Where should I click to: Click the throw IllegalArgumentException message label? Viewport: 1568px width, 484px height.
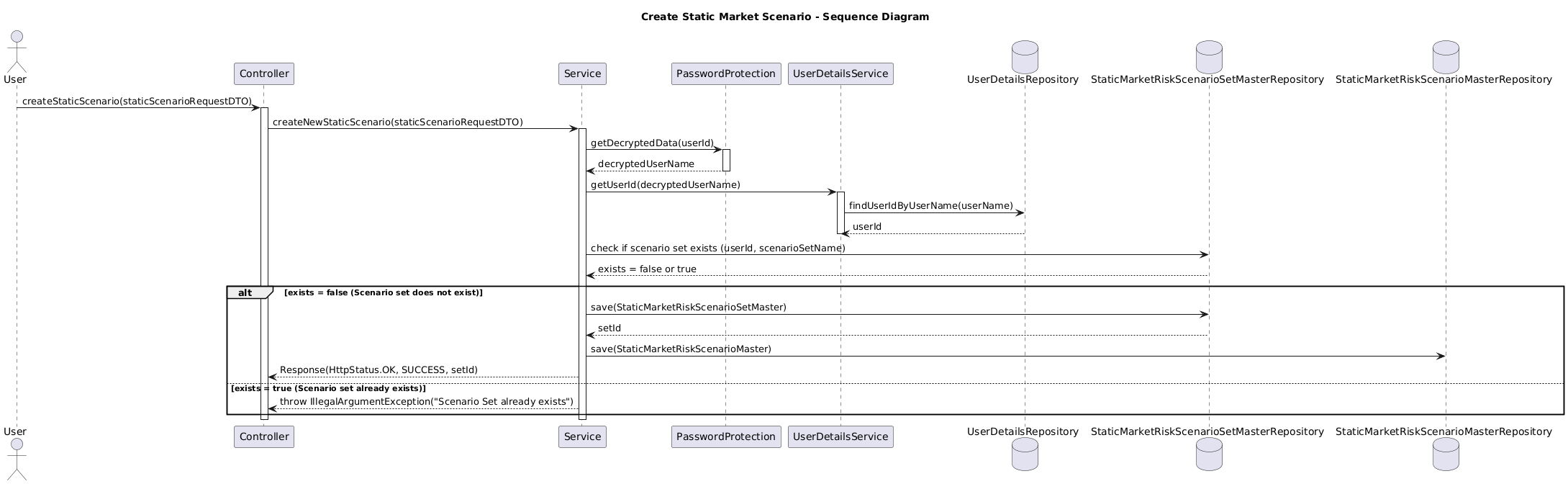click(x=427, y=402)
